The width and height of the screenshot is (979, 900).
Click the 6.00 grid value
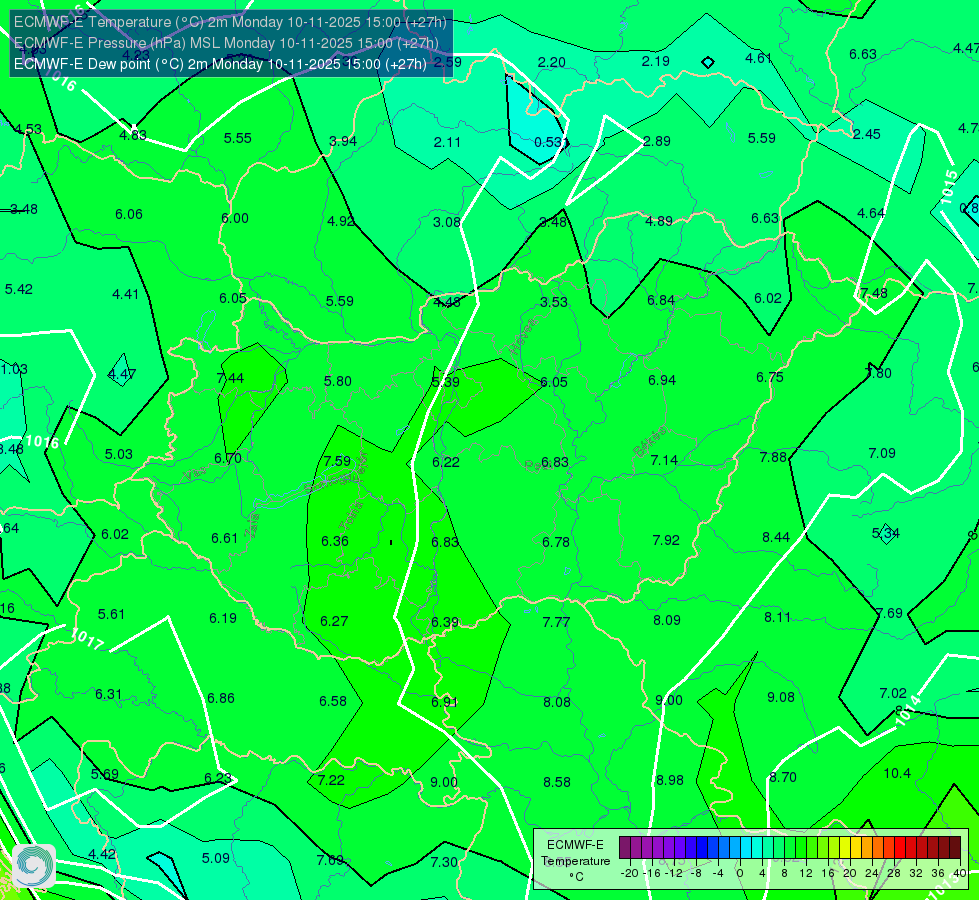tap(235, 218)
